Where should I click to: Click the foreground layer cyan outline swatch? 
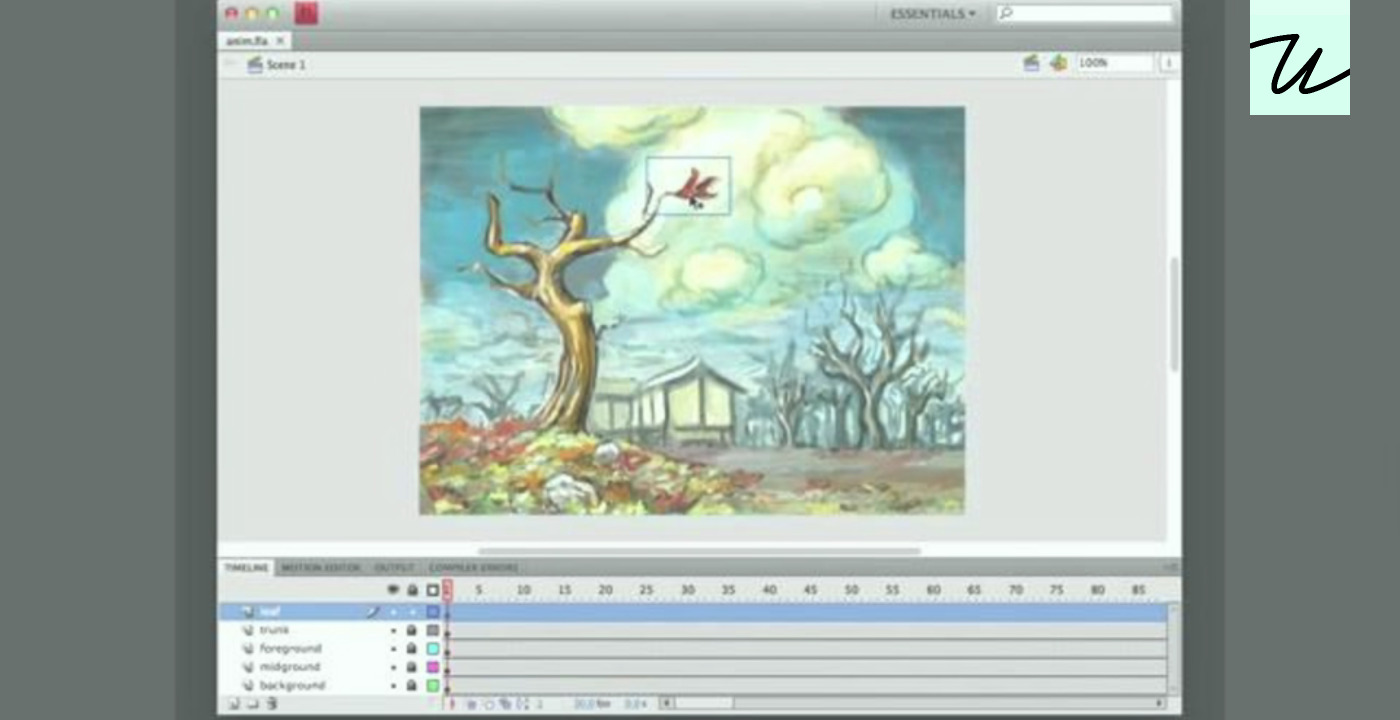(x=433, y=649)
